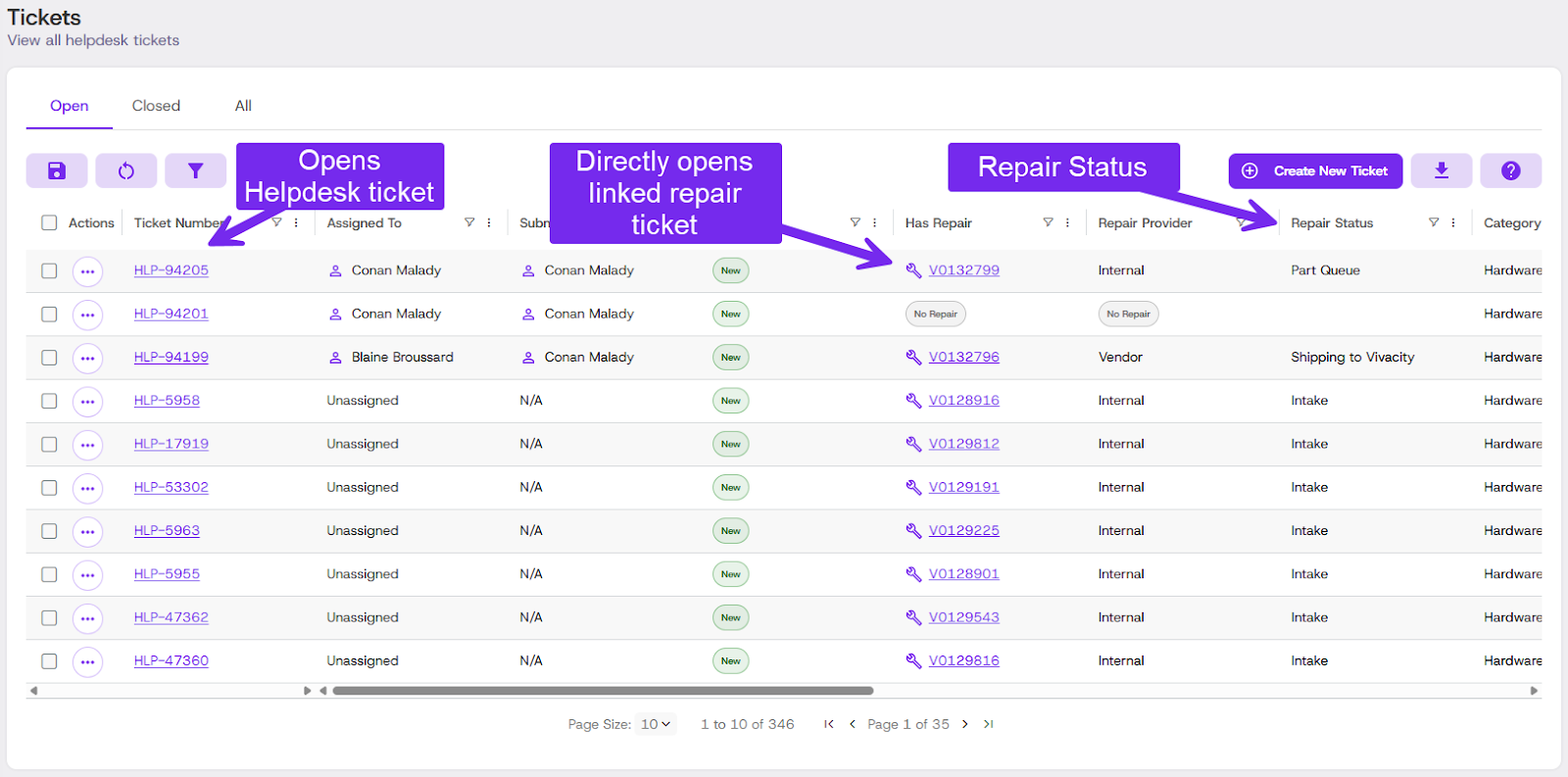Click Repair Status column filter icon
The image size is (1568, 777).
pyautogui.click(x=1434, y=222)
